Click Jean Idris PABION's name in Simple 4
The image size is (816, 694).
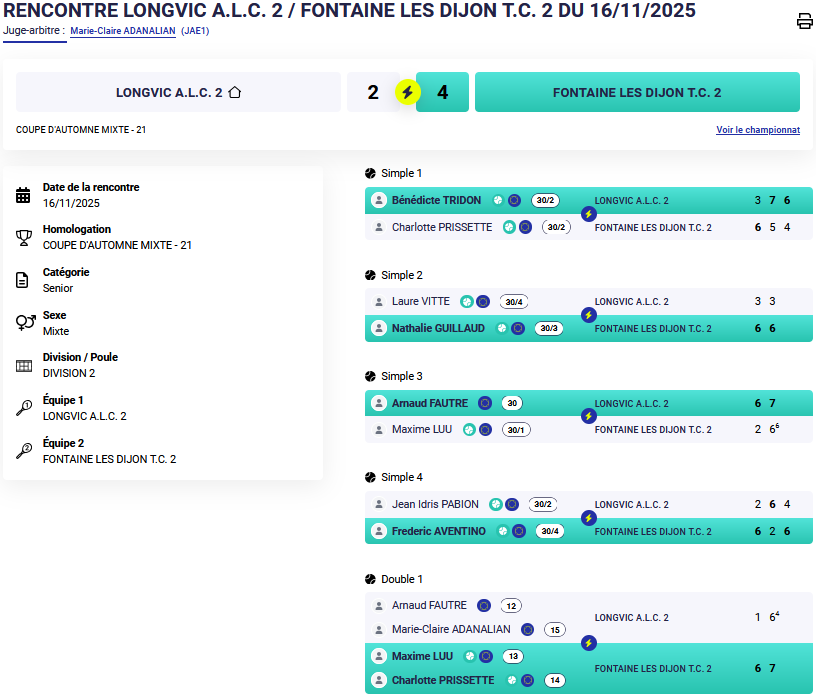tap(435, 504)
